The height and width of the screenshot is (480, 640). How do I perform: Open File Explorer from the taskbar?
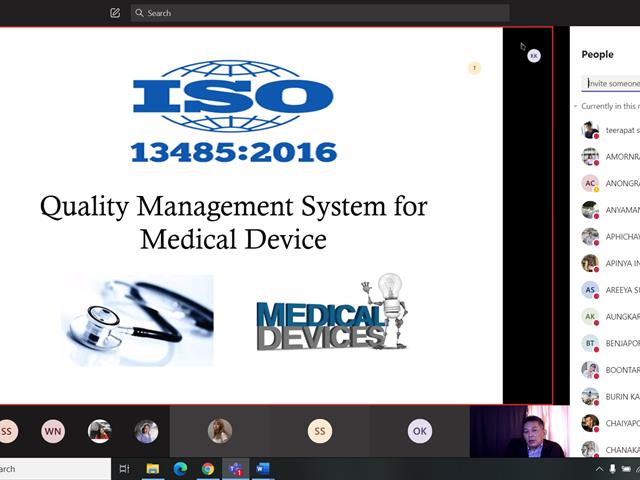153,469
